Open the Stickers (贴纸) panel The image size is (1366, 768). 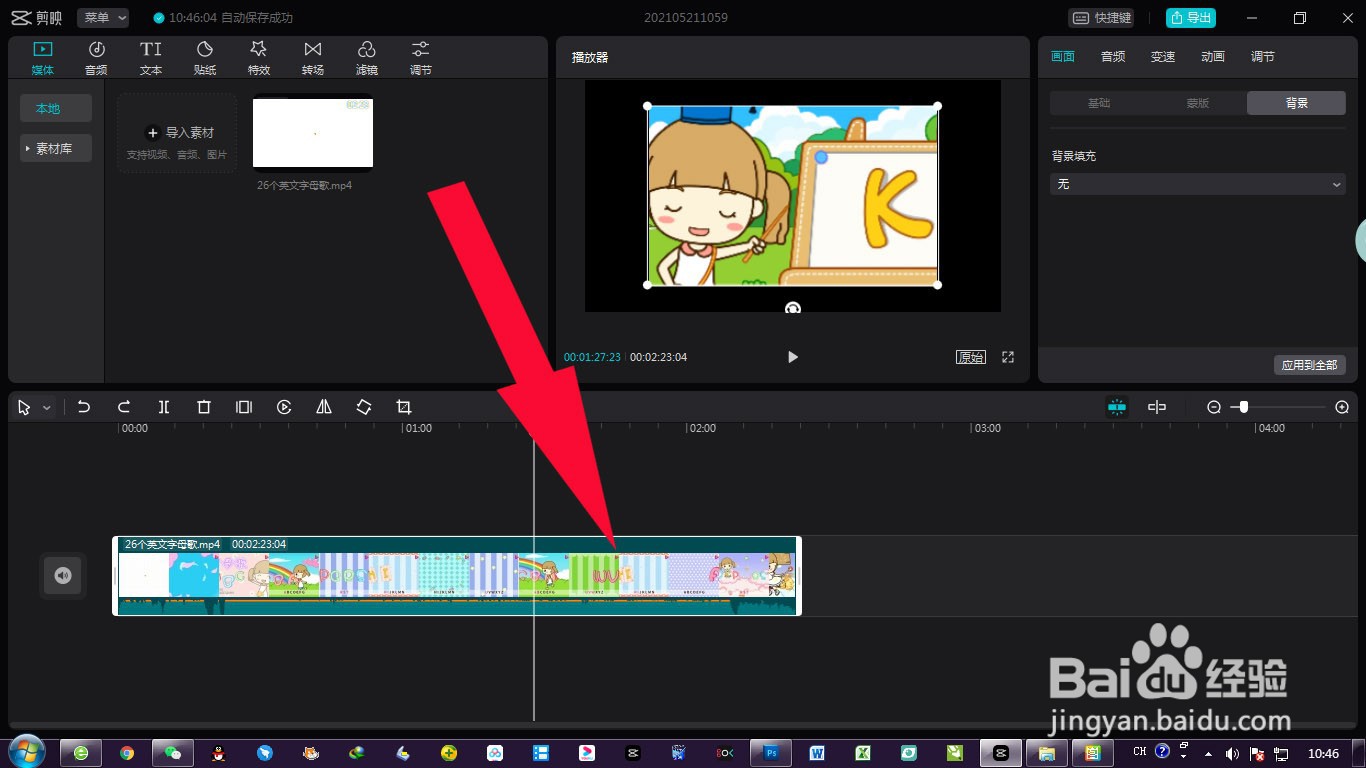coord(205,57)
